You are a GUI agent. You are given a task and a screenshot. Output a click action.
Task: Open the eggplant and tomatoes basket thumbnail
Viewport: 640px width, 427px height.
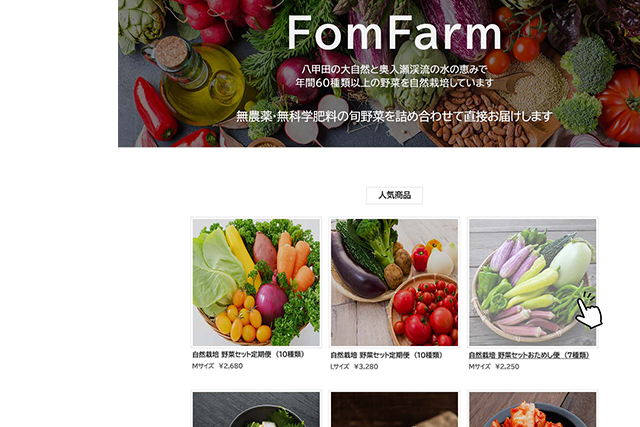(394, 282)
